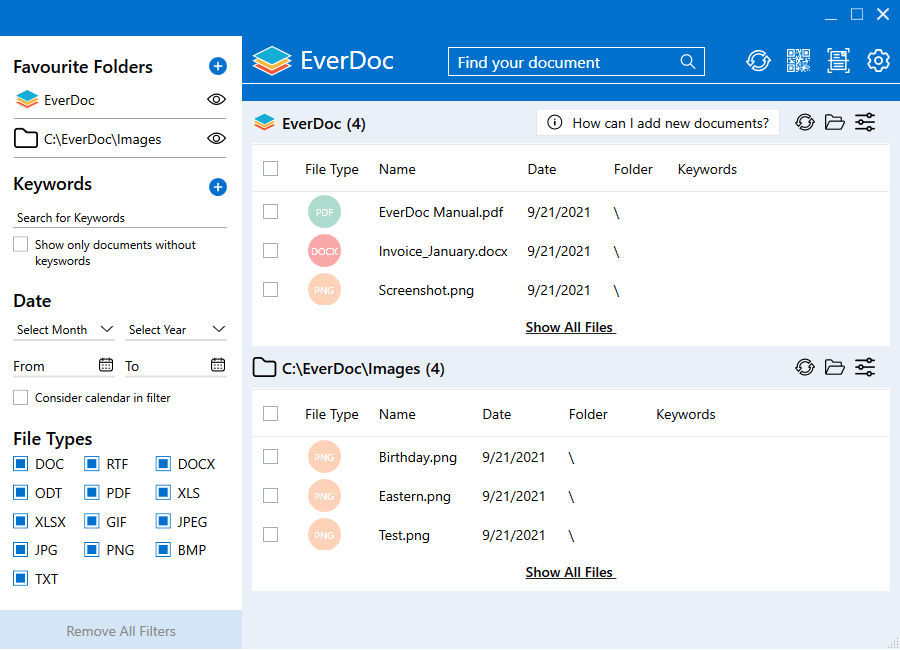This screenshot has width=900, height=650.
Task: Add a new favourite folder with the plus icon
Action: tap(218, 66)
